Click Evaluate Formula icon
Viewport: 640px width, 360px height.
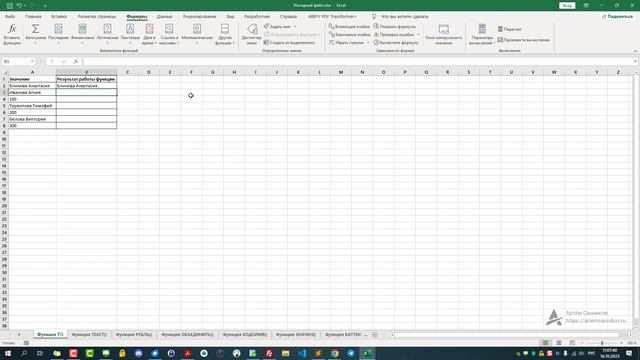point(376,42)
